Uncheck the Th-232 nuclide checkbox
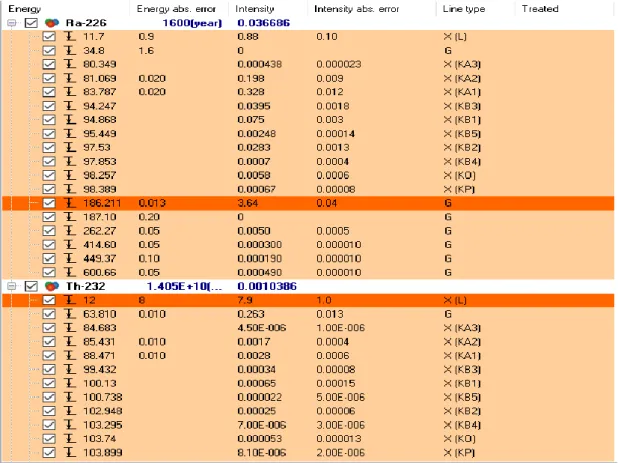This screenshot has width=618, height=463. pyautogui.click(x=31, y=286)
